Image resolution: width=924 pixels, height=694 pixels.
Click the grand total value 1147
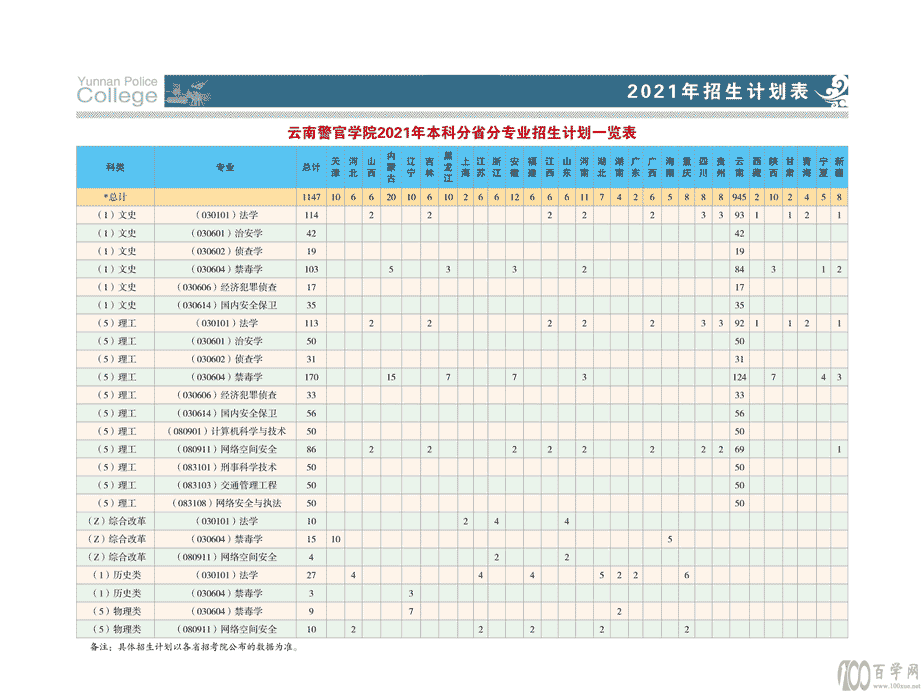click(311, 197)
